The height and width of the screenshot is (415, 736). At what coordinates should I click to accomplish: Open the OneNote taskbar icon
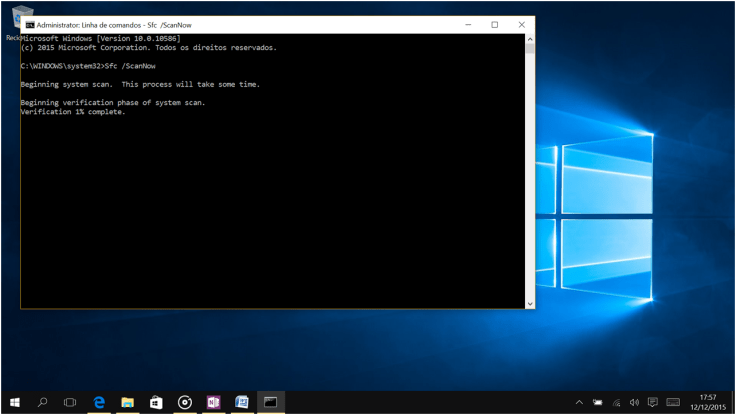tap(213, 402)
